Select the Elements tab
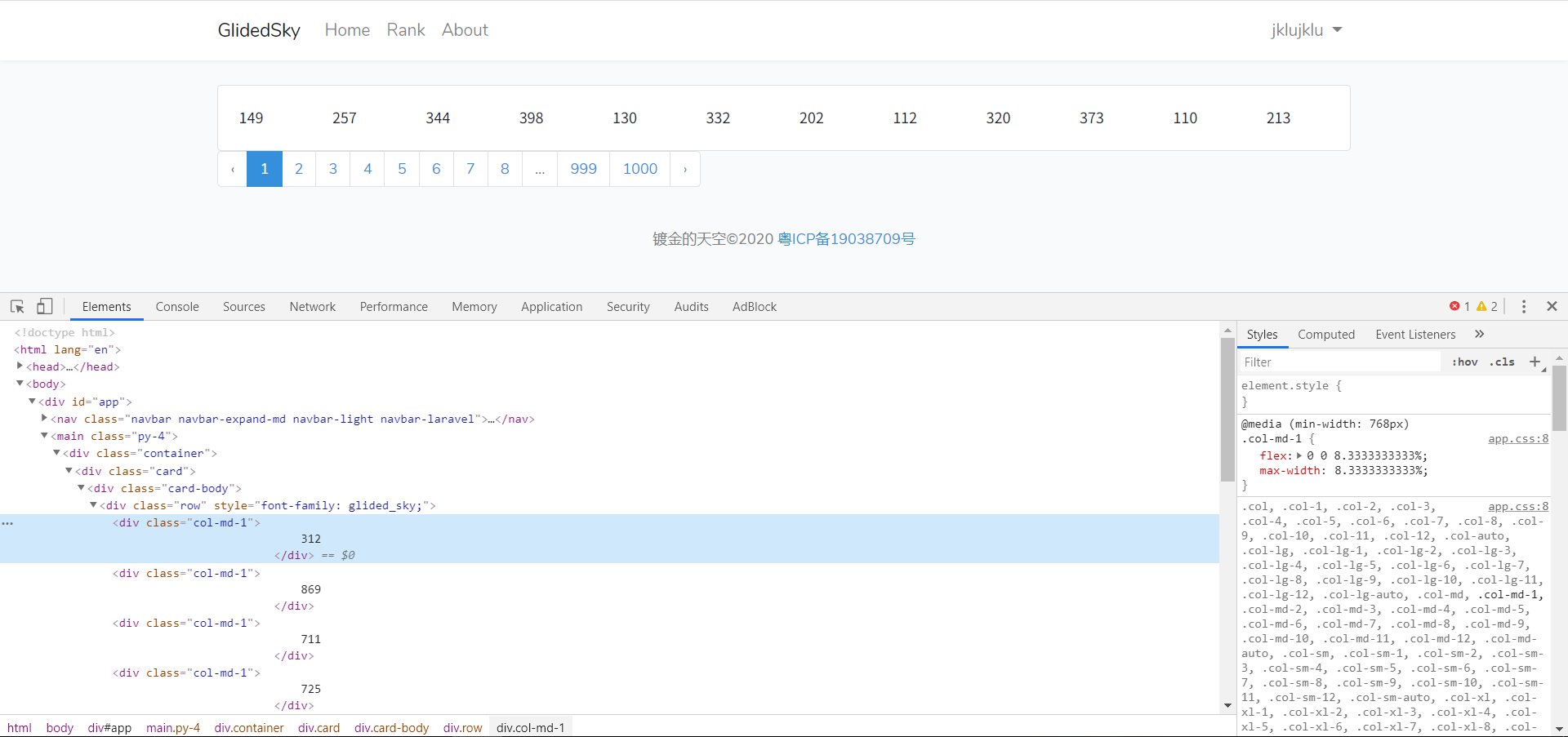This screenshot has width=1568, height=737. click(107, 307)
